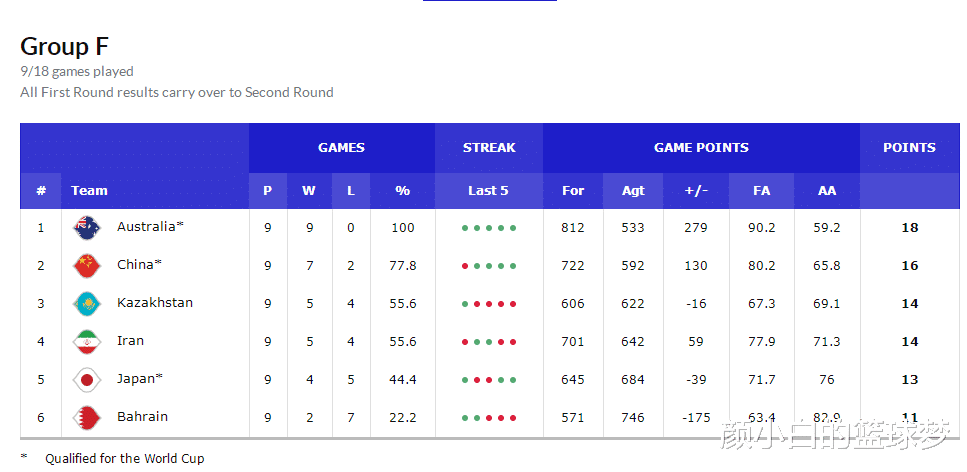Click the China flag icon

point(87,266)
